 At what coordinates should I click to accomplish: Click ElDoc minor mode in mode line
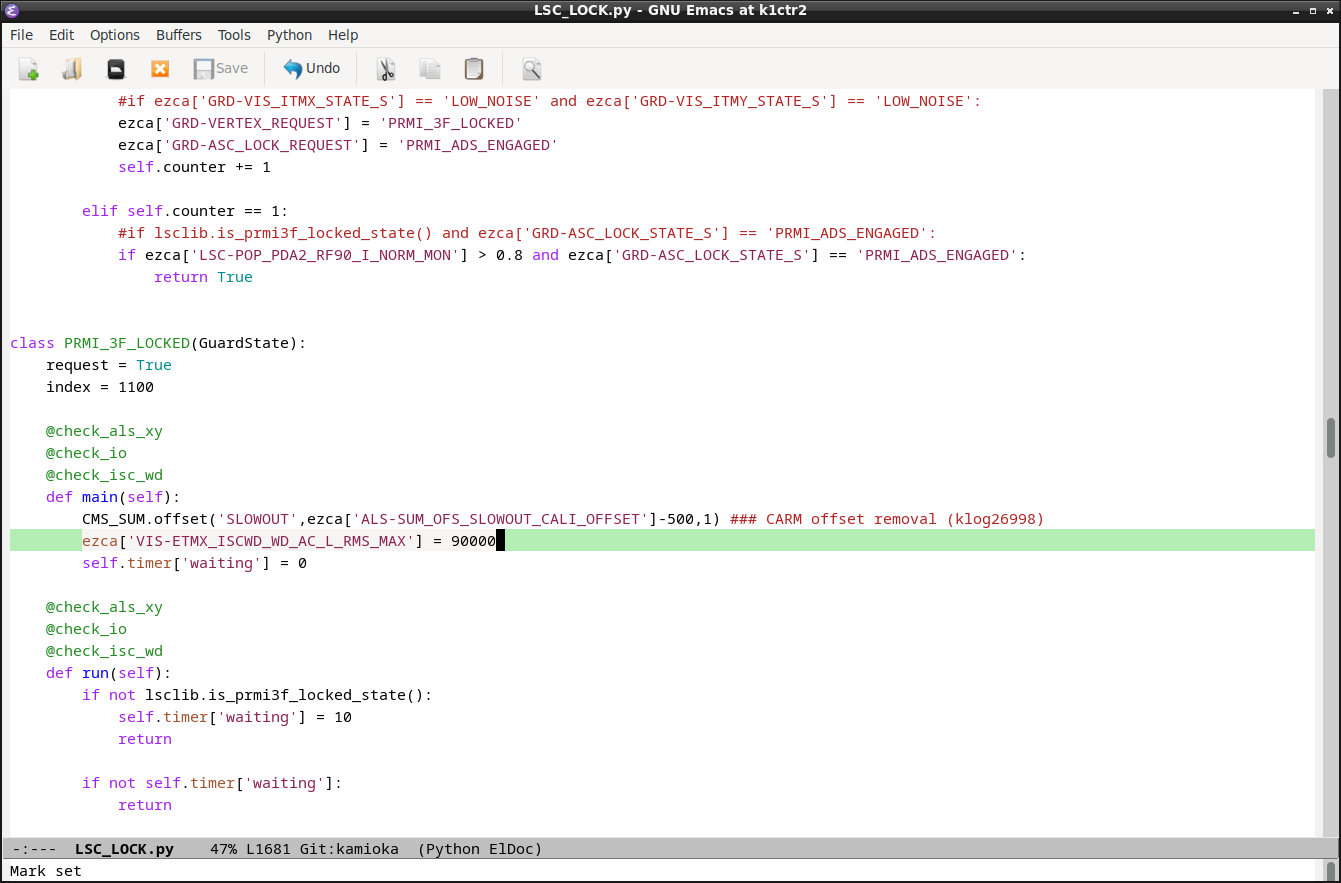coord(511,849)
